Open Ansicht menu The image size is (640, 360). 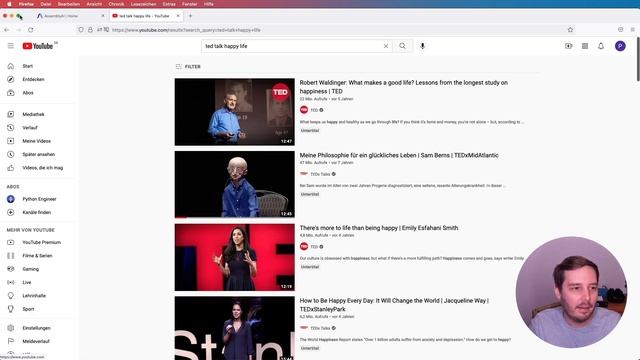94,4
